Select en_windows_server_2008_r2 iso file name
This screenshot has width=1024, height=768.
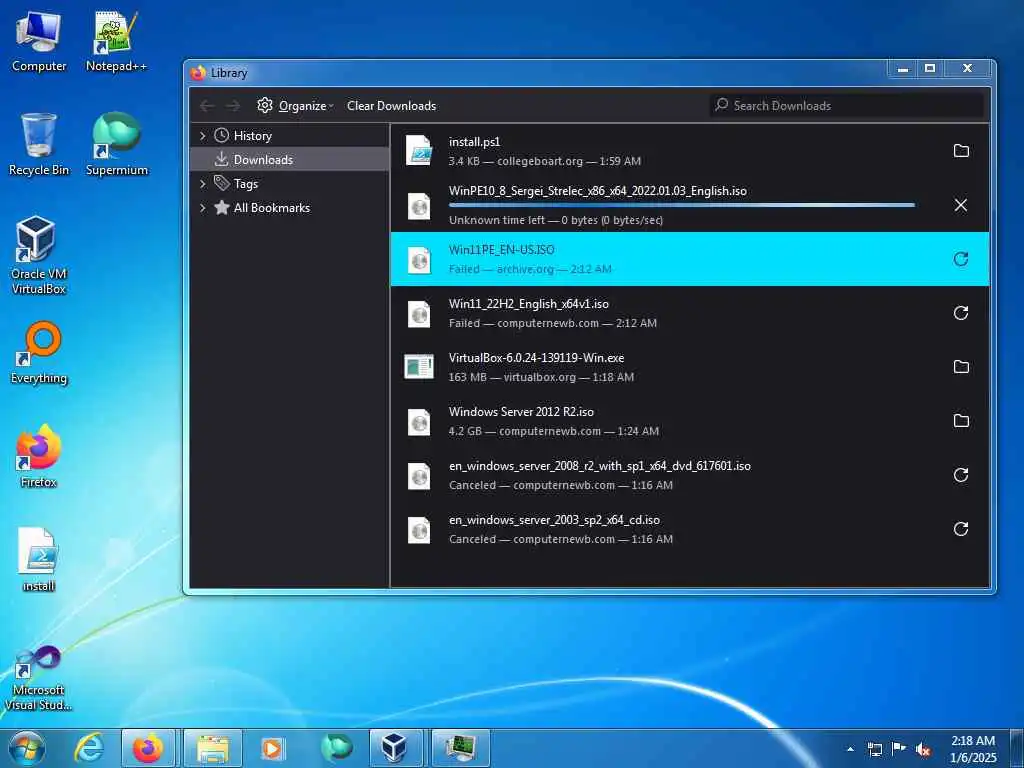point(600,466)
